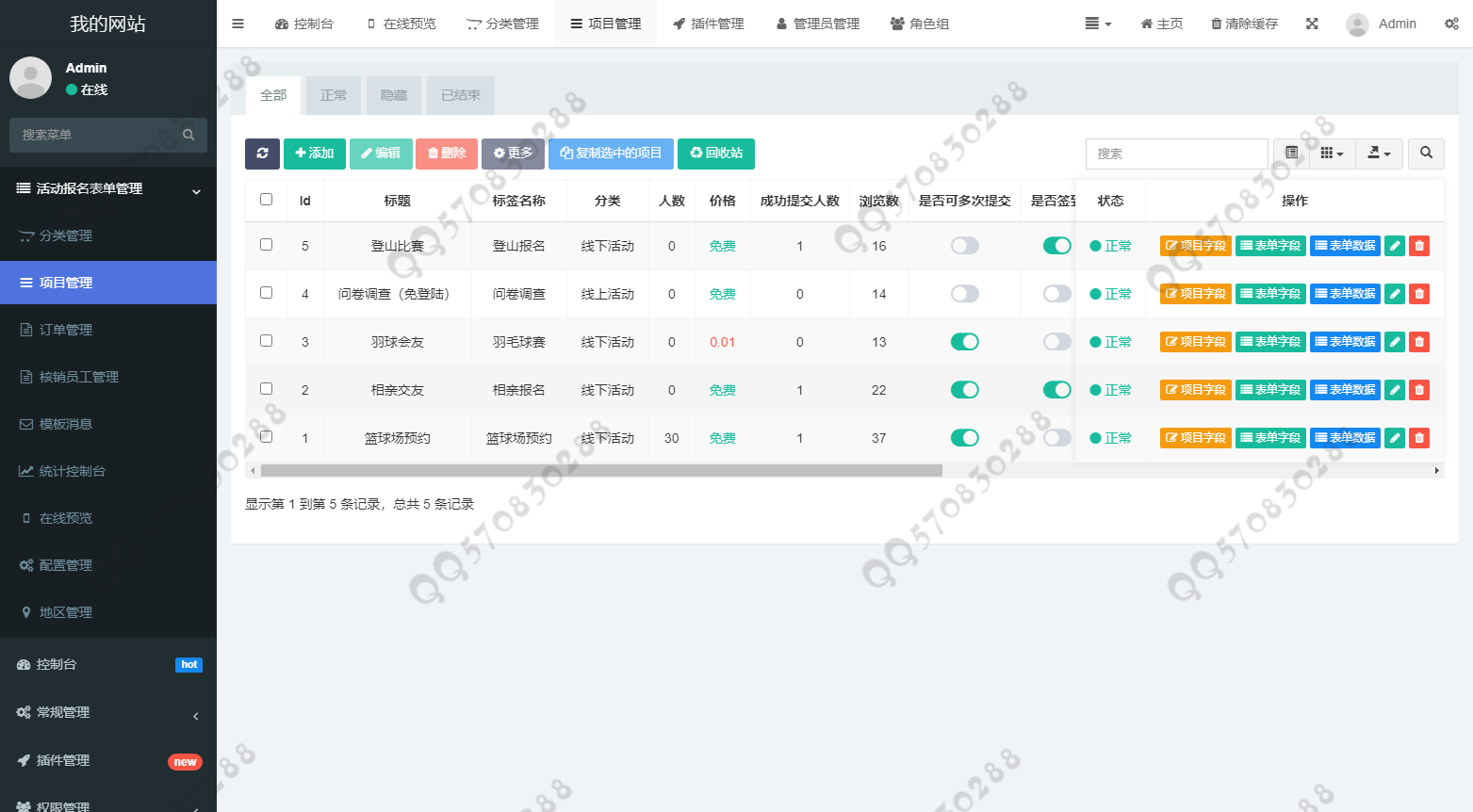Select all rows with header checkbox
This screenshot has width=1473, height=812.
[266, 200]
